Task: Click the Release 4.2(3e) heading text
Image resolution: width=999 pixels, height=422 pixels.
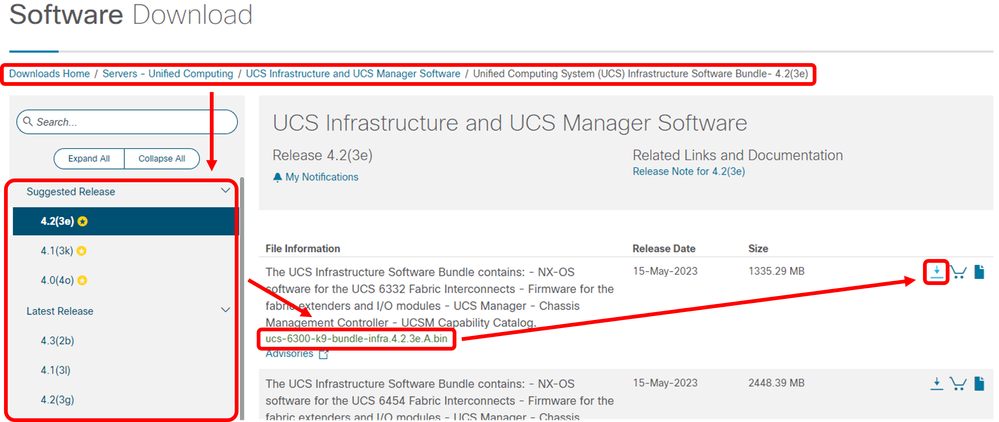Action: pyautogui.click(x=322, y=155)
